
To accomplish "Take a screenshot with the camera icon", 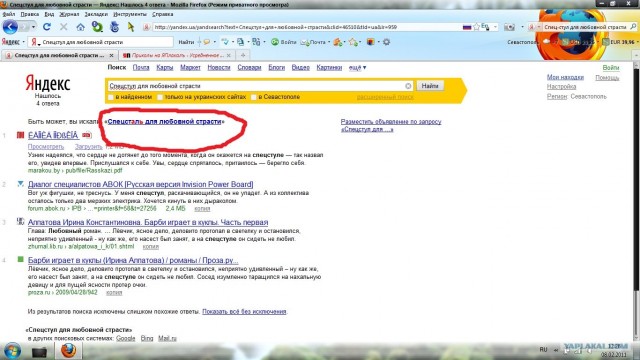I will [509, 27].
